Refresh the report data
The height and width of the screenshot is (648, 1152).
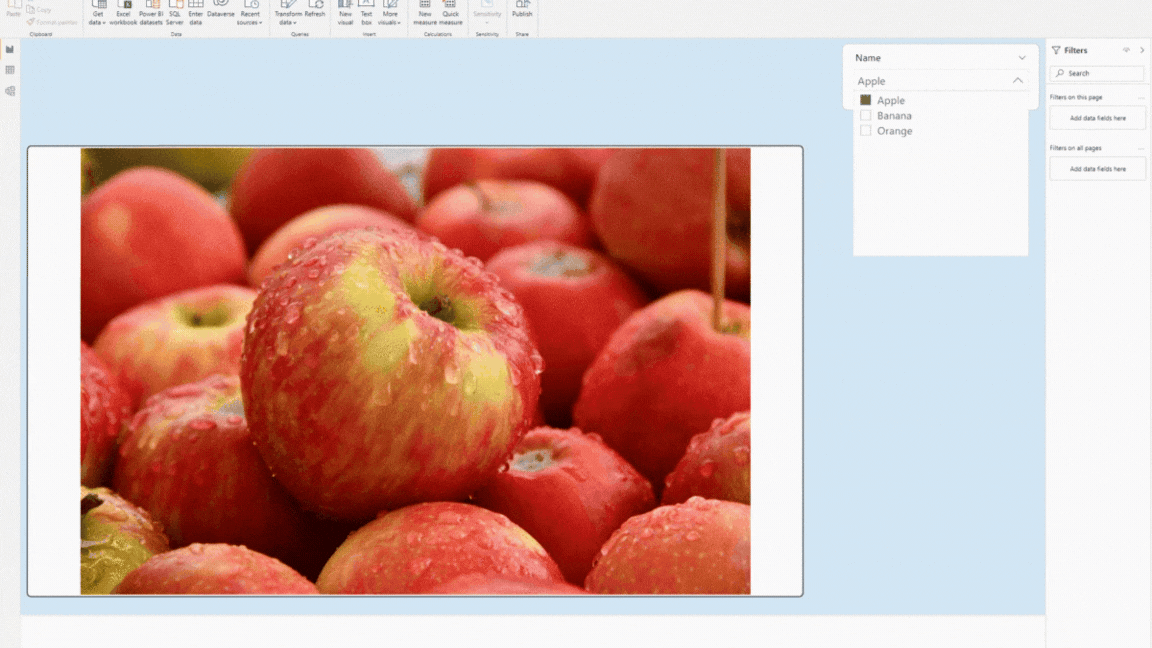point(315,10)
